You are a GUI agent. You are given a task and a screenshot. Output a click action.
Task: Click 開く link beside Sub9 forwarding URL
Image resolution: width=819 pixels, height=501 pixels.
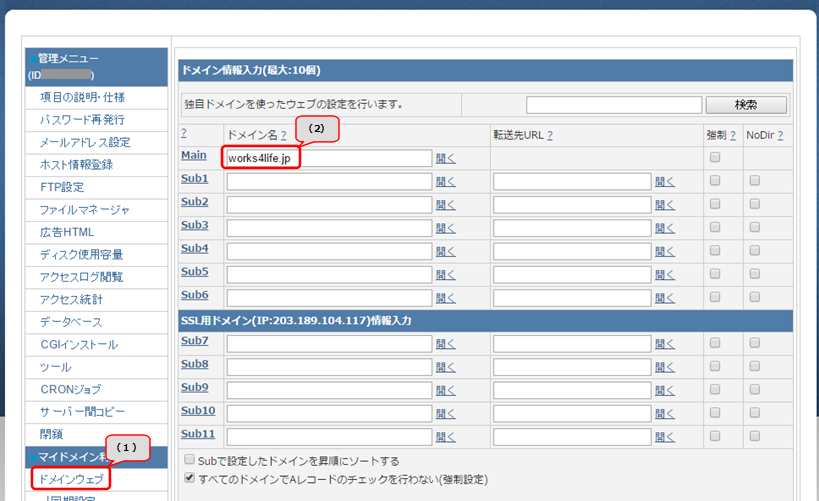pos(665,390)
